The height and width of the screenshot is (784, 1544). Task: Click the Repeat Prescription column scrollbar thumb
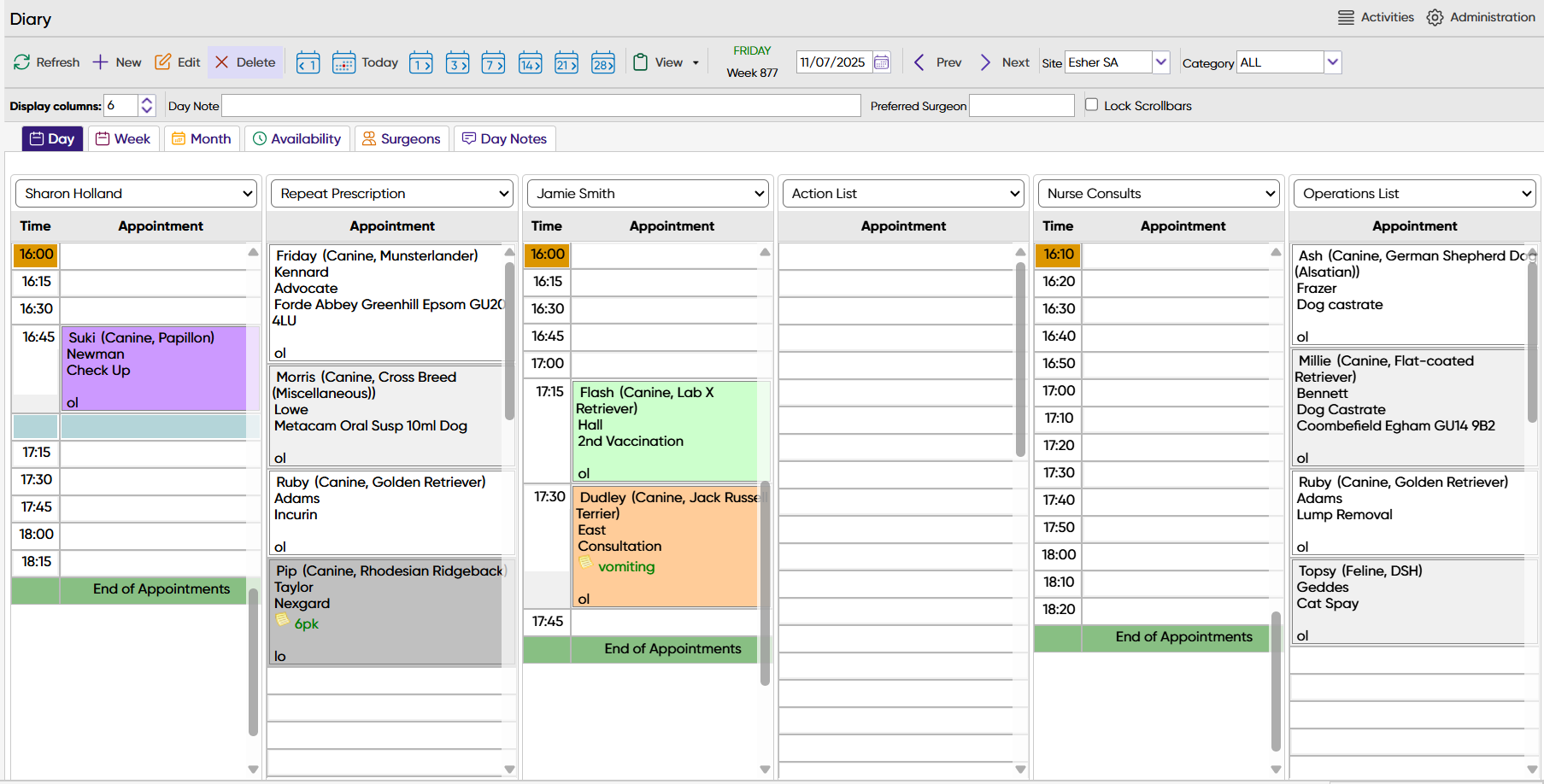[509, 340]
